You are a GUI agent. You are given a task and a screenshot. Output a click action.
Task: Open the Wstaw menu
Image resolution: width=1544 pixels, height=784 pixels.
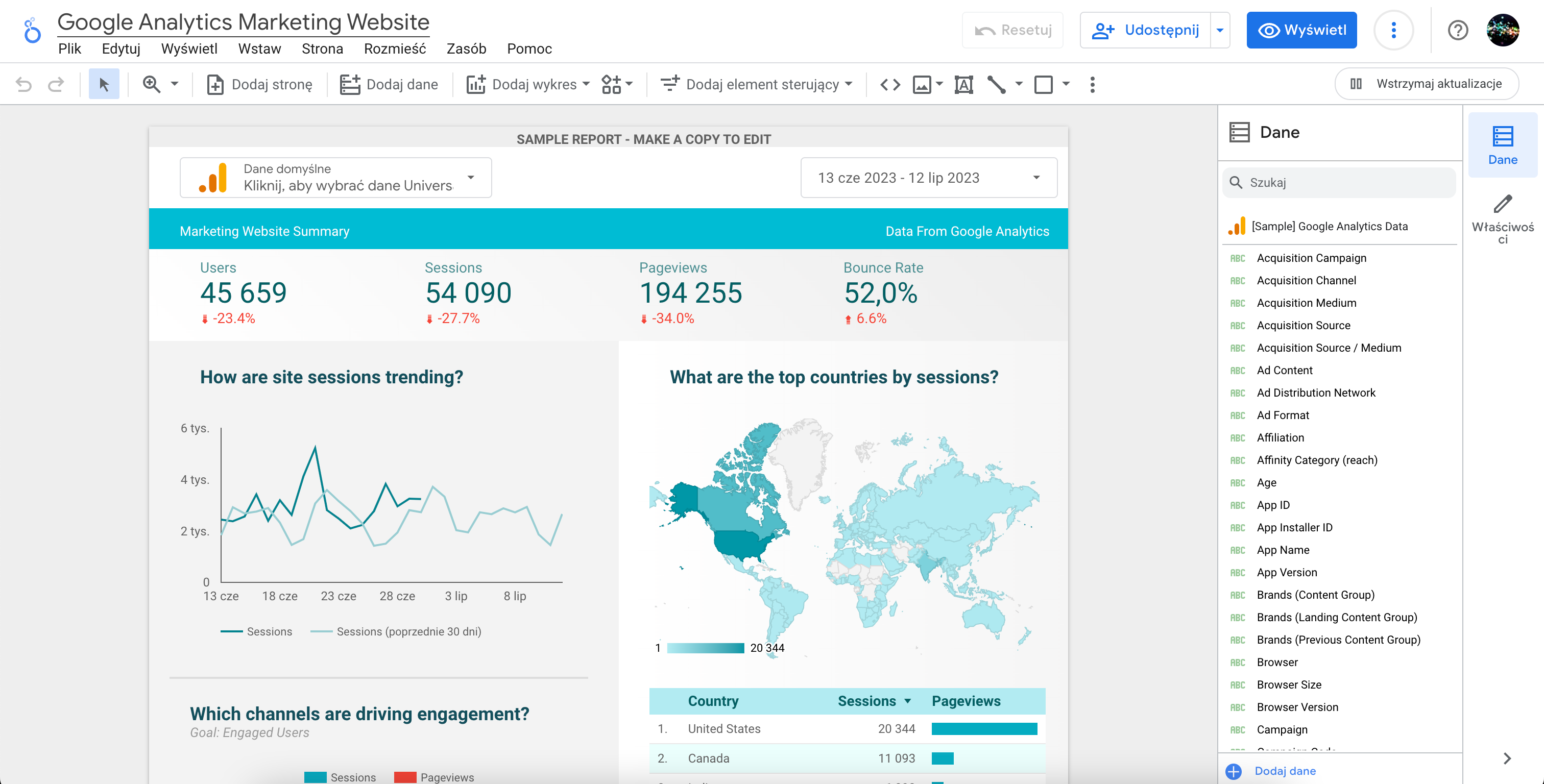258,47
